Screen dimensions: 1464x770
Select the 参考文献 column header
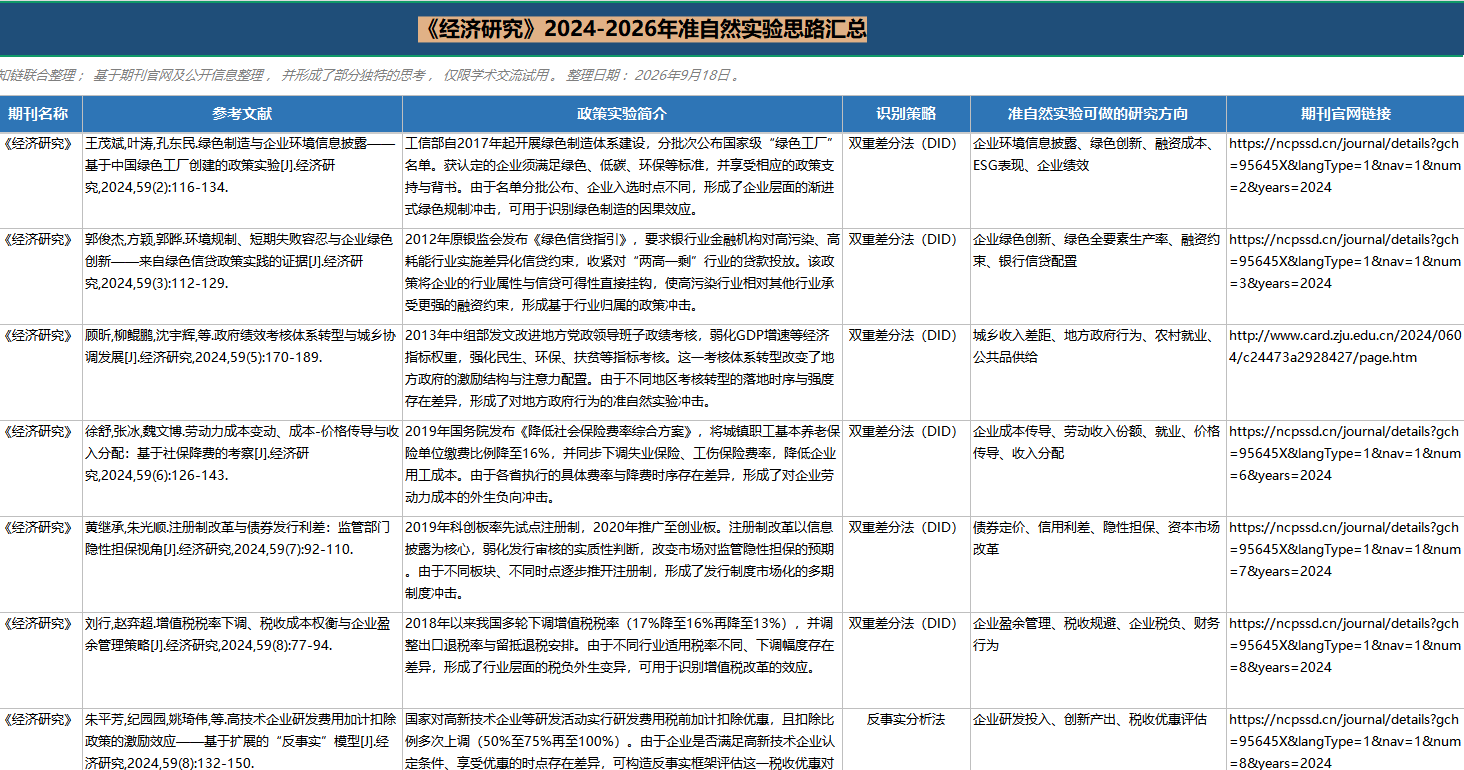242,114
